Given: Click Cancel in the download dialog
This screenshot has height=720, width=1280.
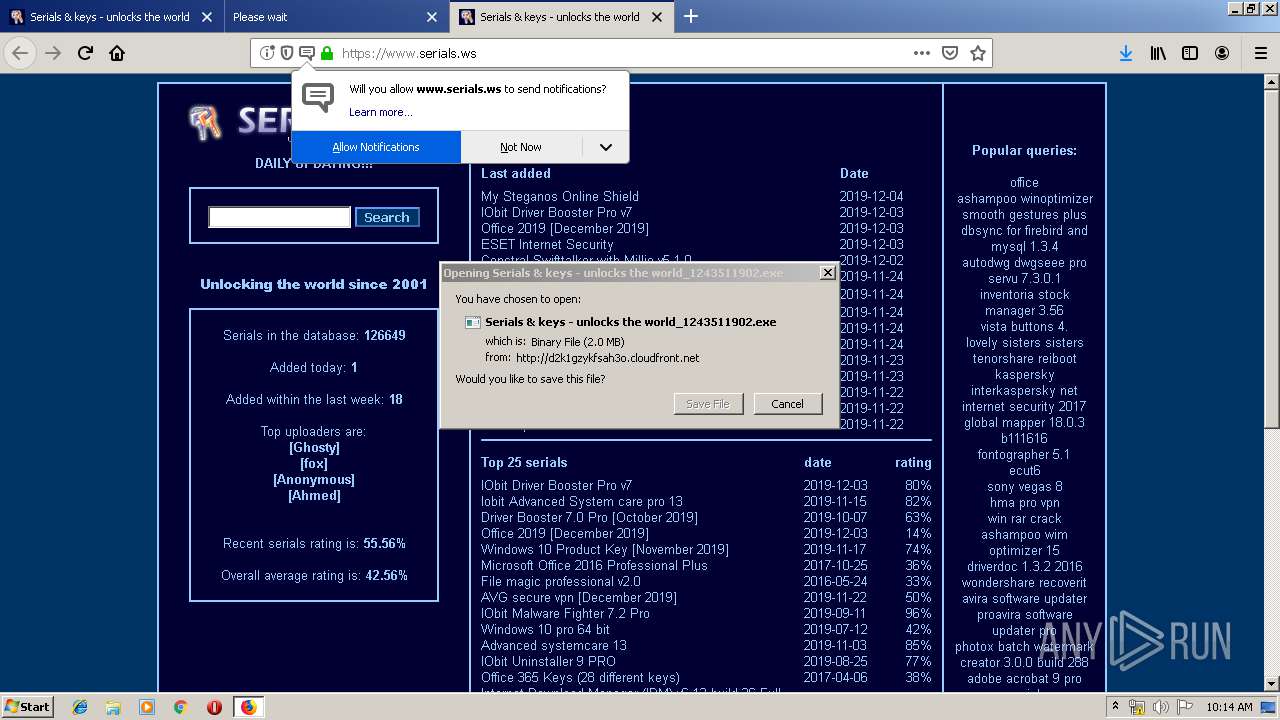Looking at the screenshot, I should 787,404.
